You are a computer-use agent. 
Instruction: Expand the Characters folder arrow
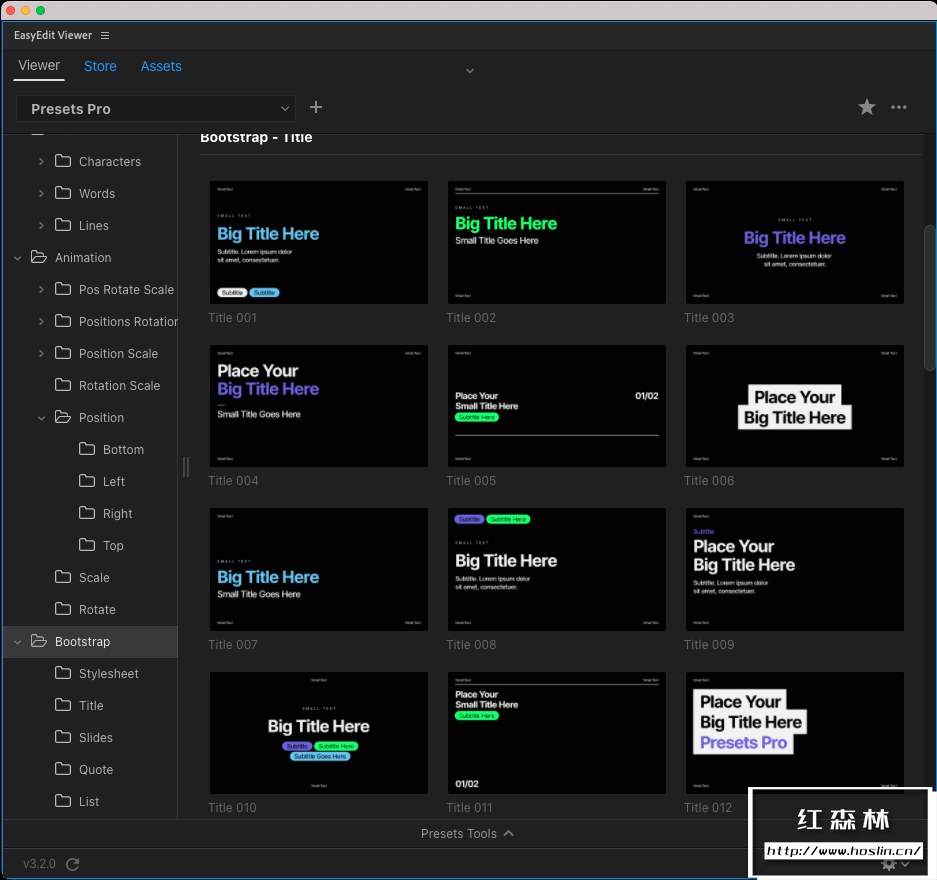[x=41, y=162]
